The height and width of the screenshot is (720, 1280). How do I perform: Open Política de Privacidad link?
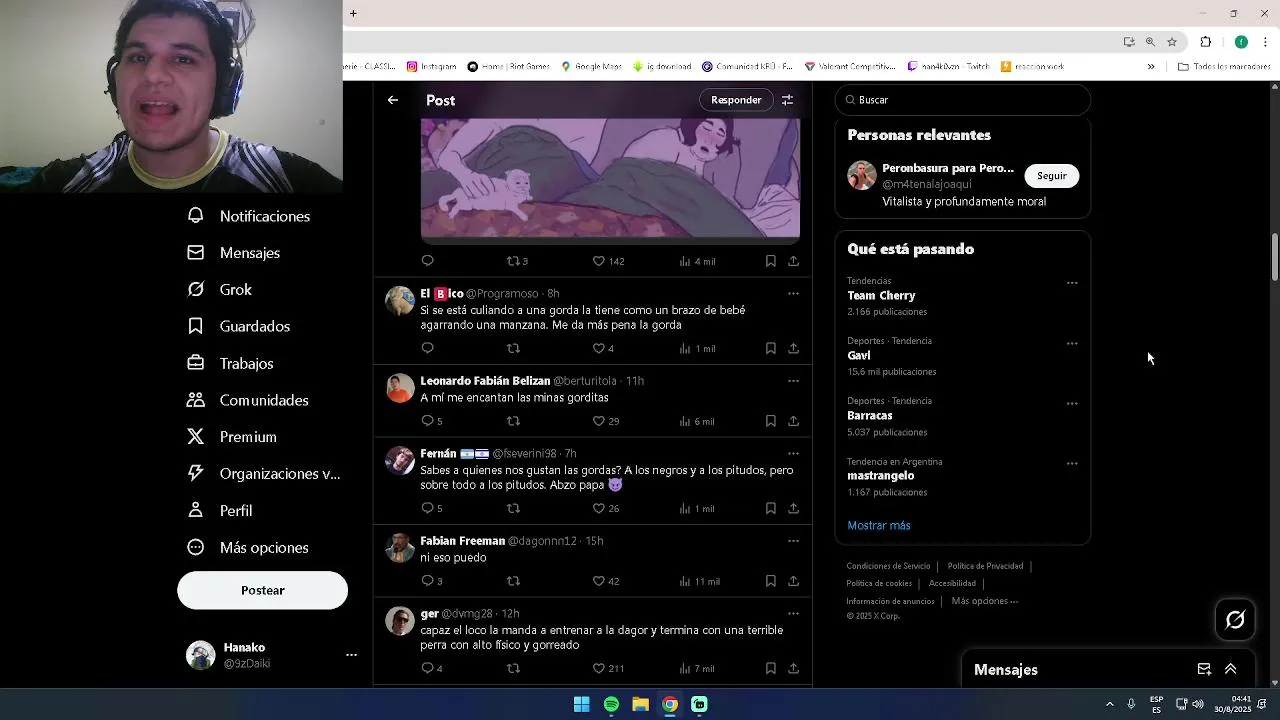point(985,566)
